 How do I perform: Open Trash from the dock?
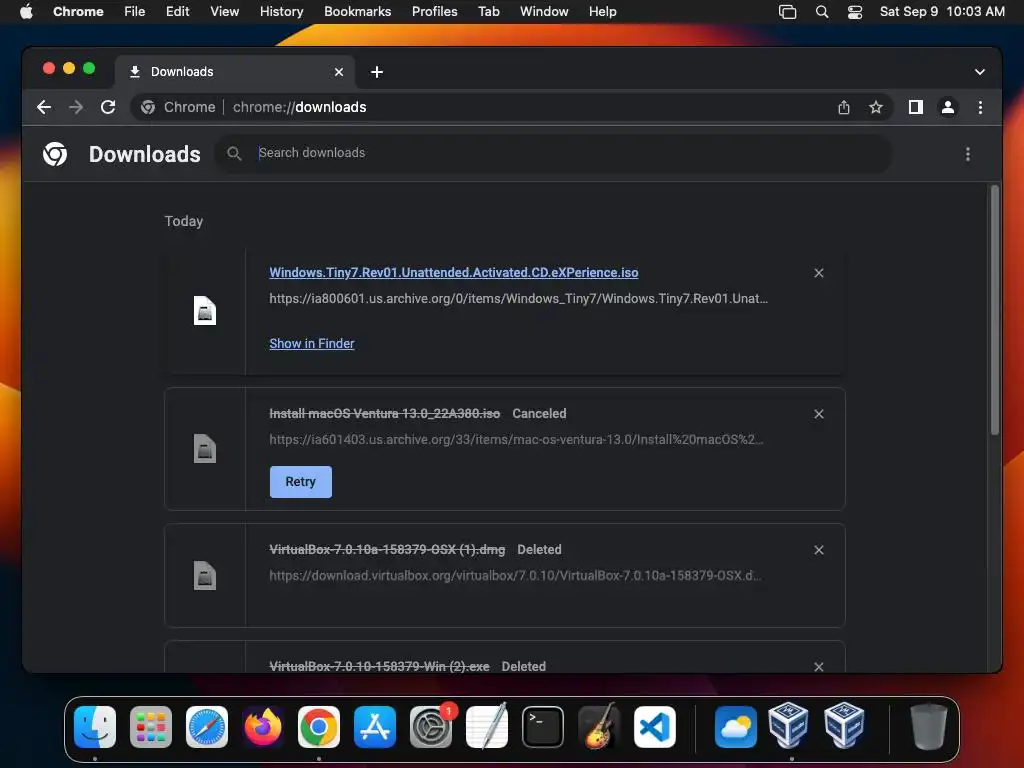928,727
